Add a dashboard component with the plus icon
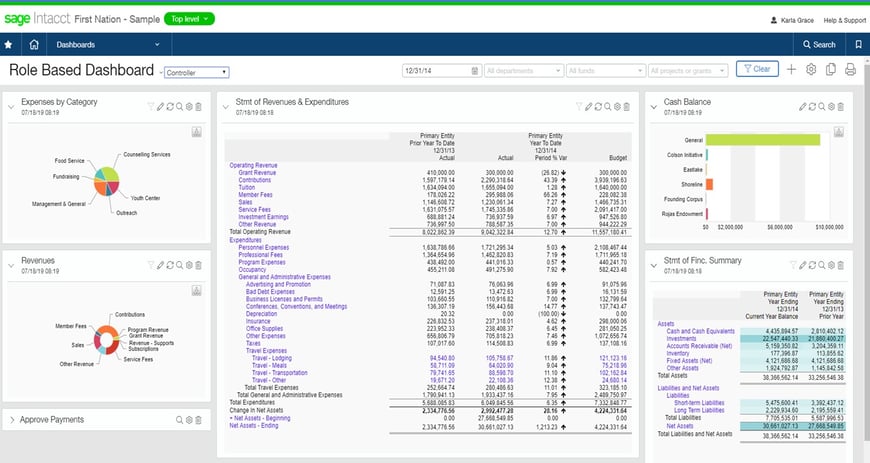This screenshot has width=870, height=463. point(791,69)
